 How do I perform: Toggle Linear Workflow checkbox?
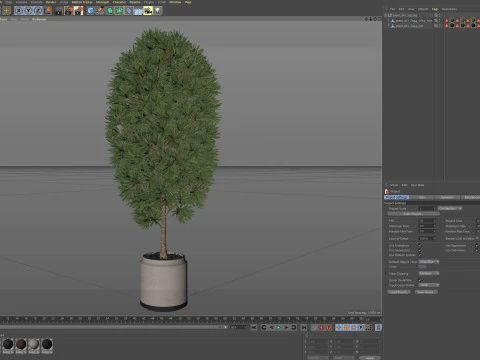coord(420,280)
